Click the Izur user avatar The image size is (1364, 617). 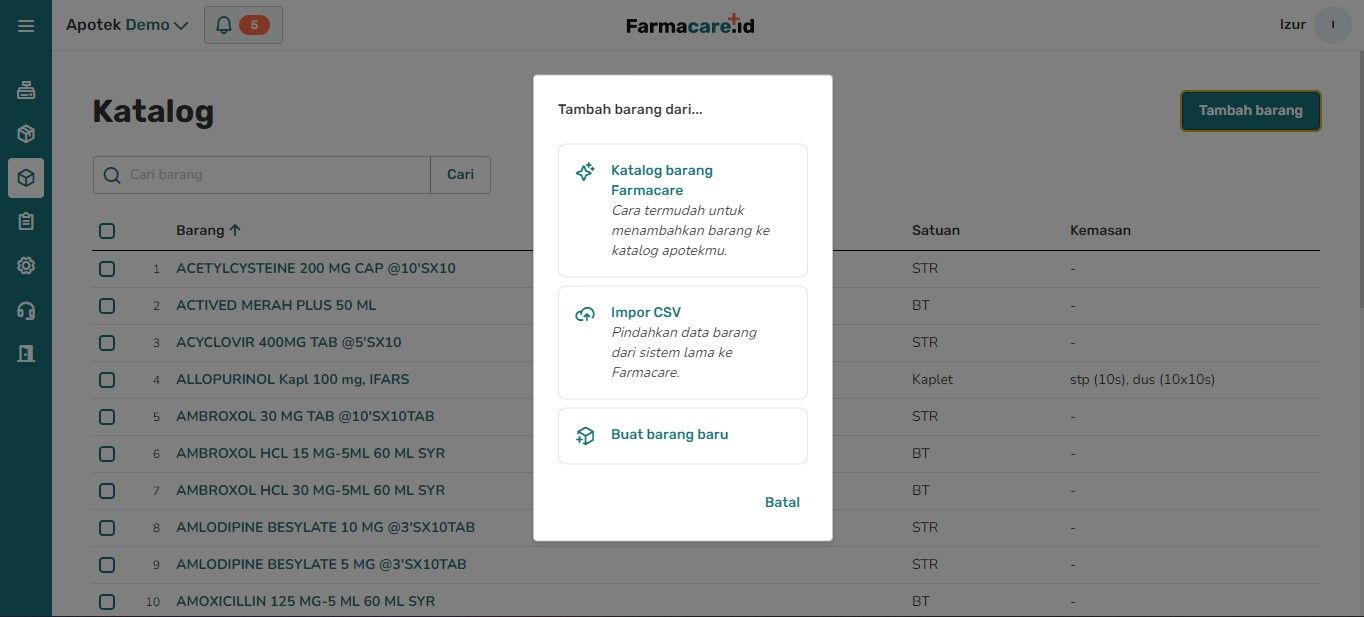coord(1333,25)
